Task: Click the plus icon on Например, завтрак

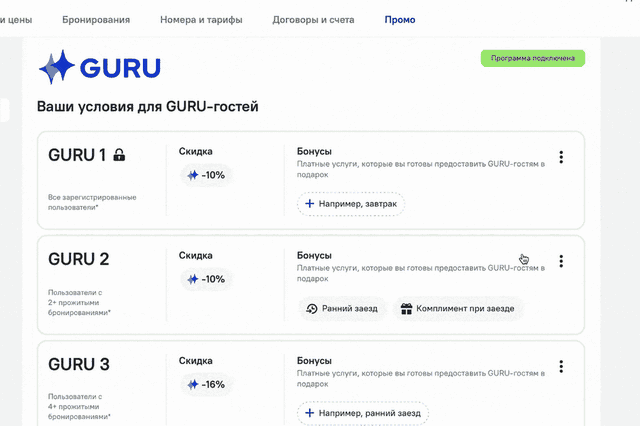Action: pos(310,204)
